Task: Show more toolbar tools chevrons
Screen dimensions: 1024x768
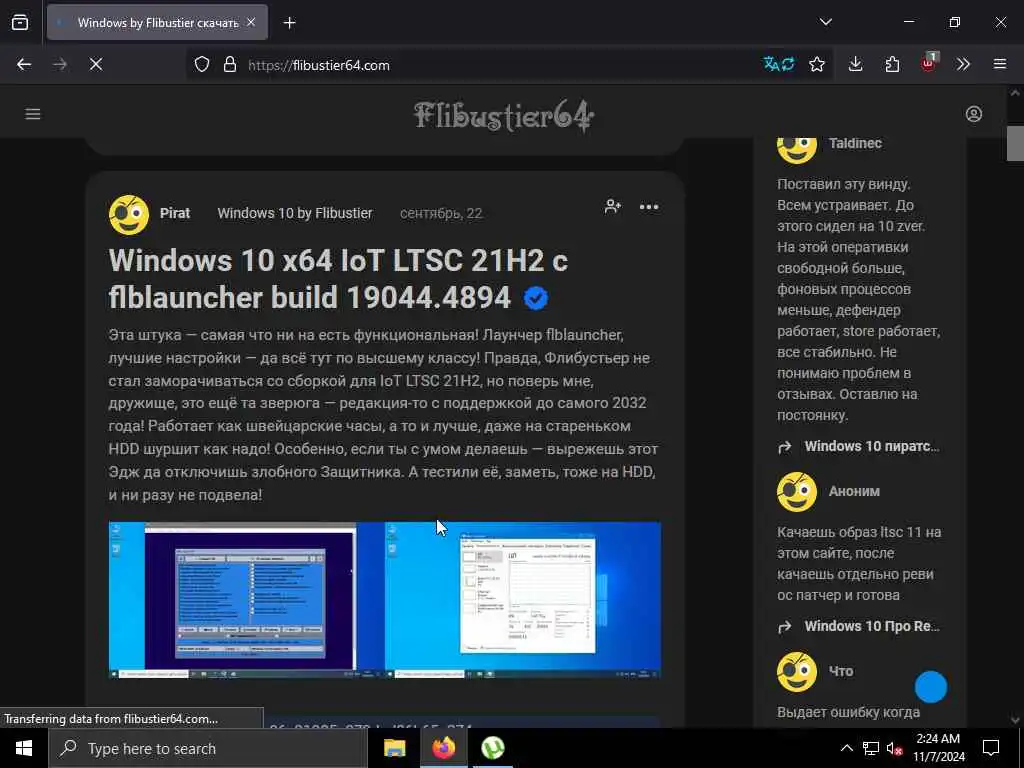Action: [x=963, y=64]
